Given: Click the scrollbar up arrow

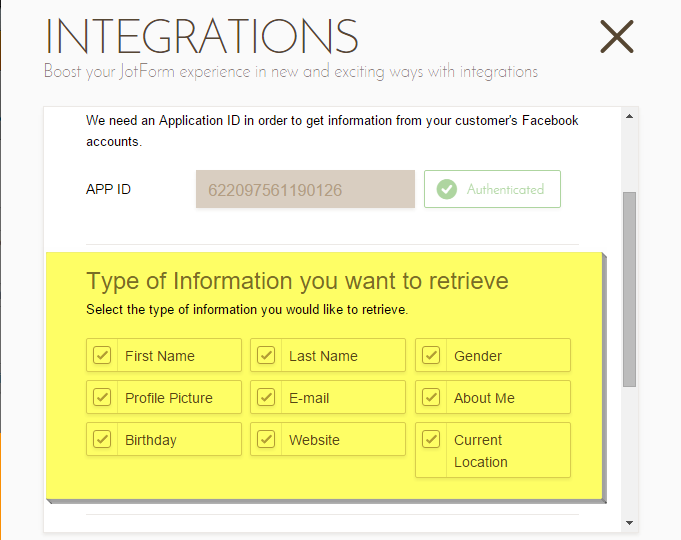Looking at the screenshot, I should [x=629, y=116].
